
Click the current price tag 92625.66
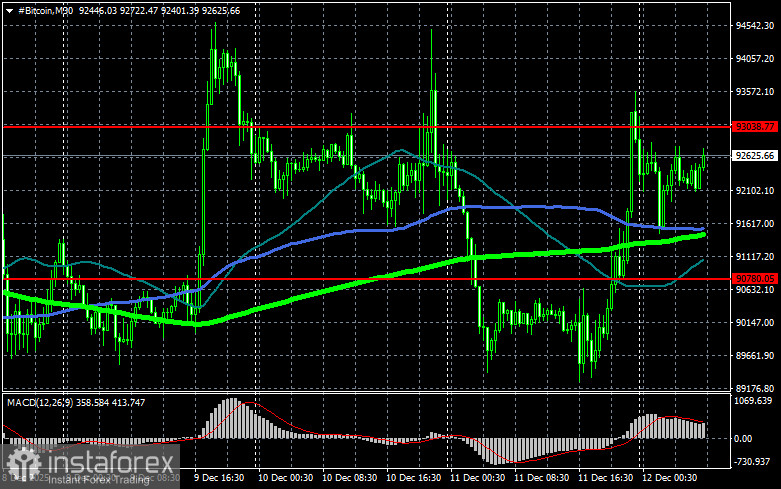[755, 155]
